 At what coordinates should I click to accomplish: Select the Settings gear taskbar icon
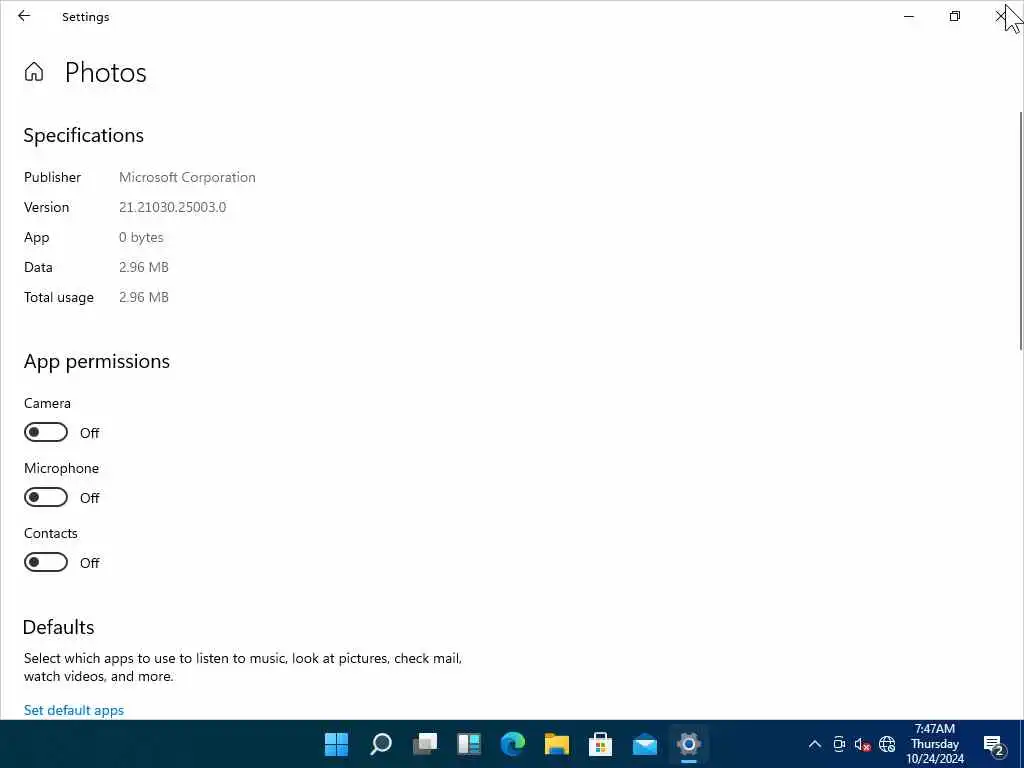[x=688, y=744]
